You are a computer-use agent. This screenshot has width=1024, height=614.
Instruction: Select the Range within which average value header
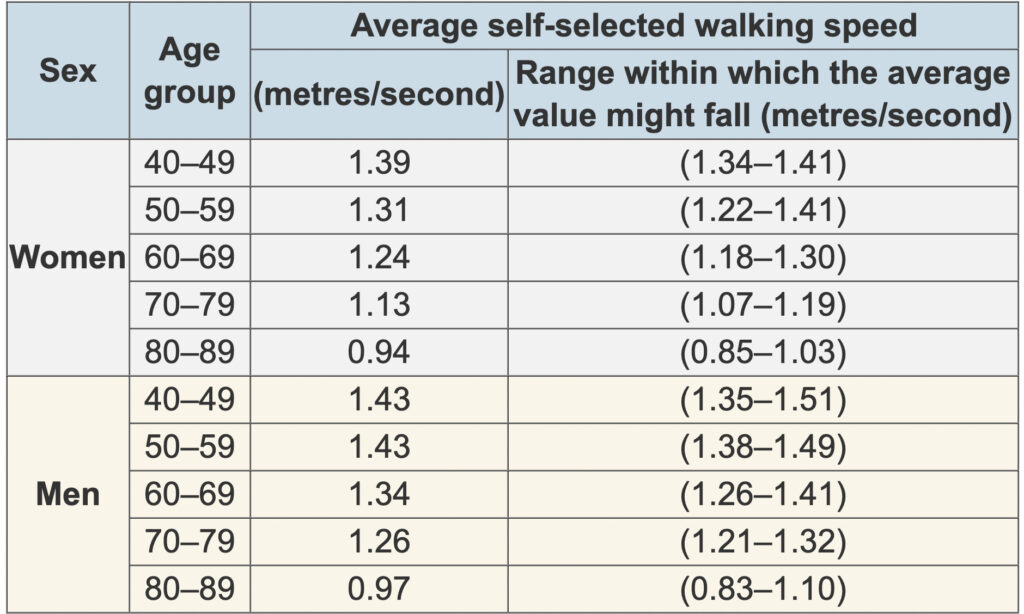[x=763, y=94]
